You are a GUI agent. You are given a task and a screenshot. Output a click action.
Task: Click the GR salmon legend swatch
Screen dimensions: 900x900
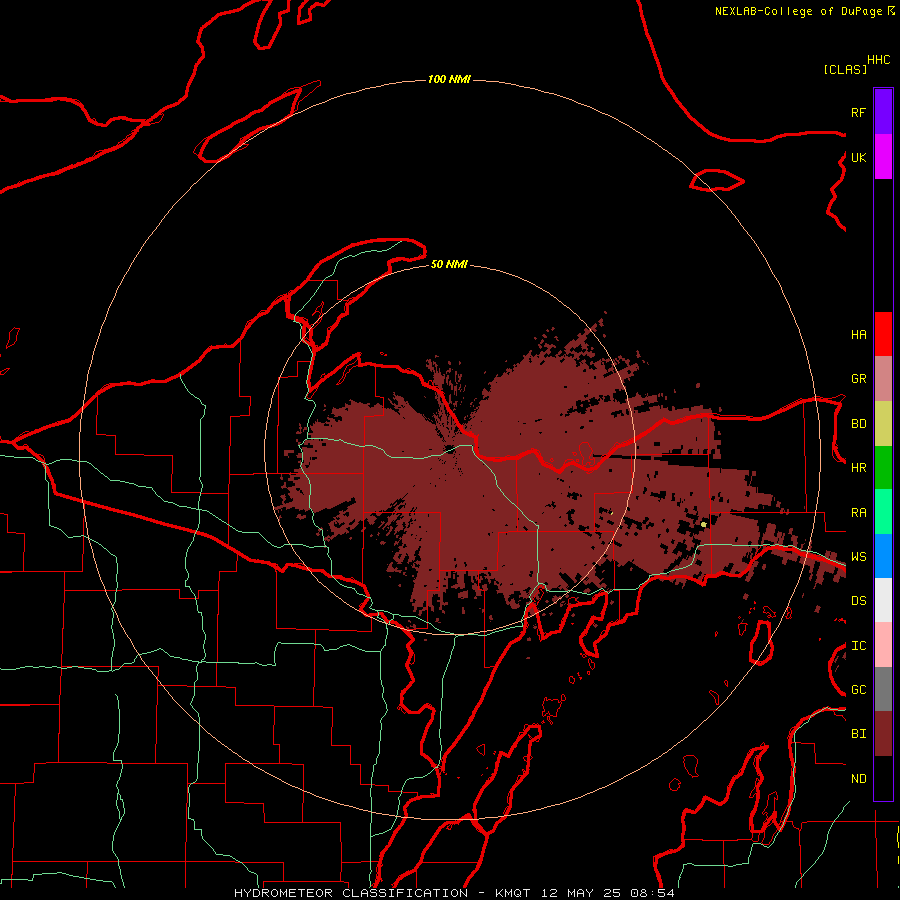[x=883, y=379]
